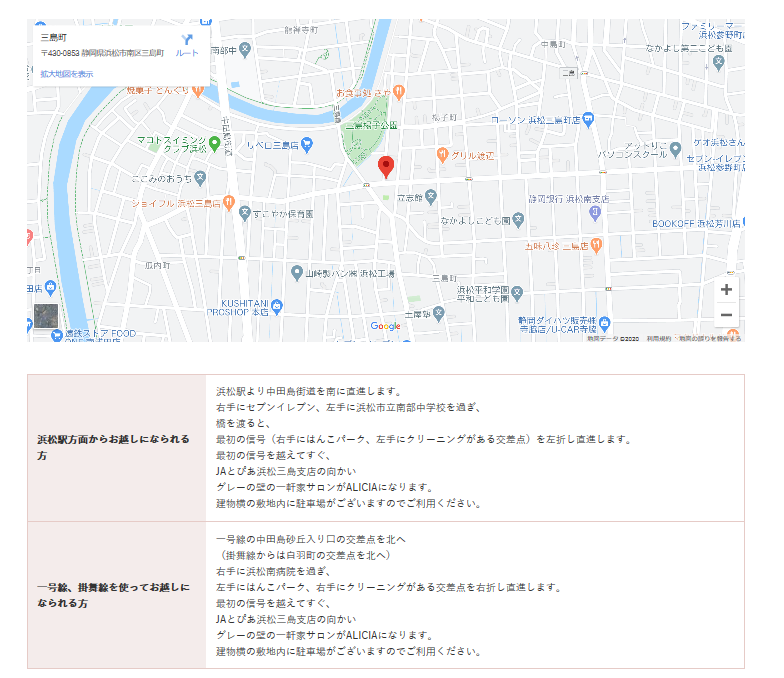Select the グリル渡辺 restaurant icon

coord(442,154)
